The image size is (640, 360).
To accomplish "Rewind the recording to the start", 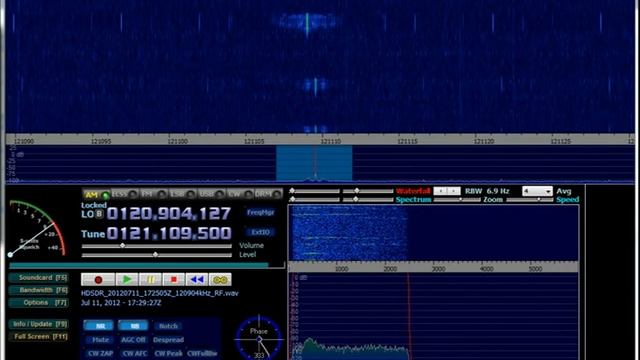I will pyautogui.click(x=197, y=280).
